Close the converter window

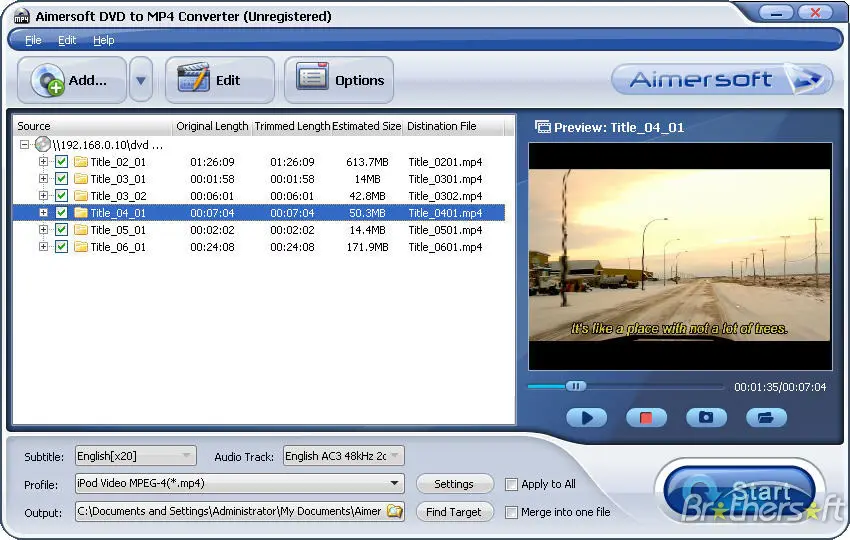pos(815,12)
